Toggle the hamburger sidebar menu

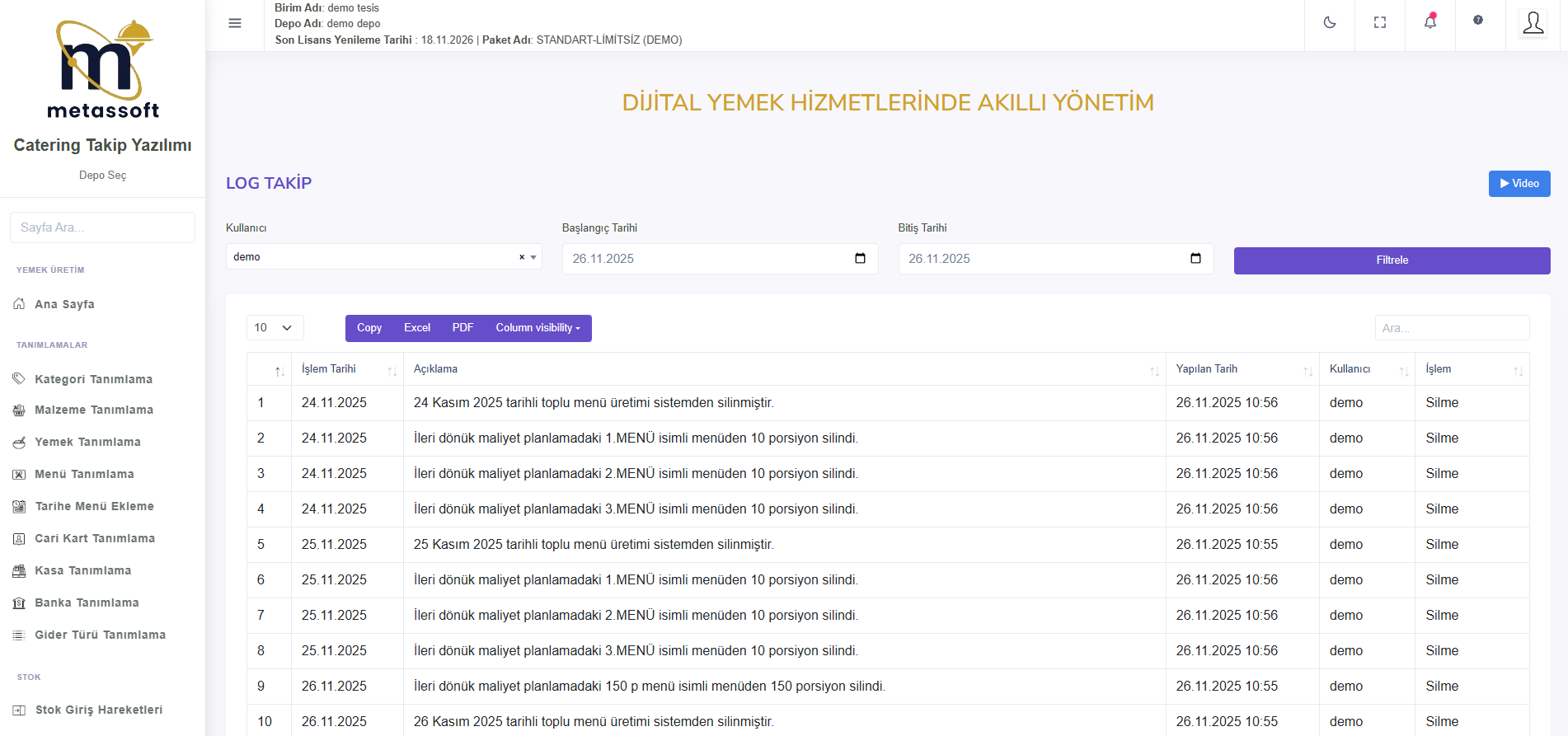click(235, 23)
